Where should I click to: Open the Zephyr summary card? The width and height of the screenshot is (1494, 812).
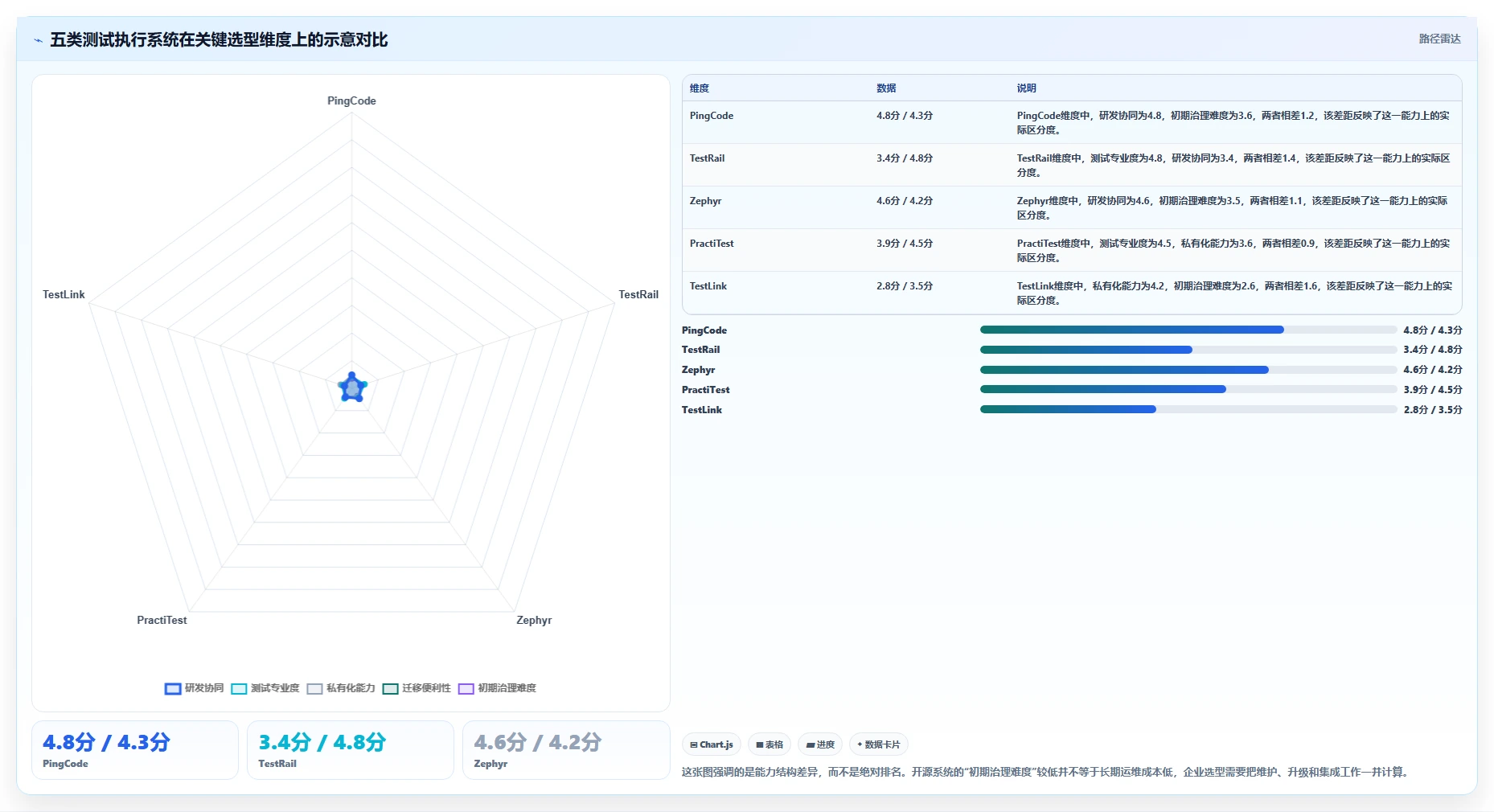[x=566, y=750]
